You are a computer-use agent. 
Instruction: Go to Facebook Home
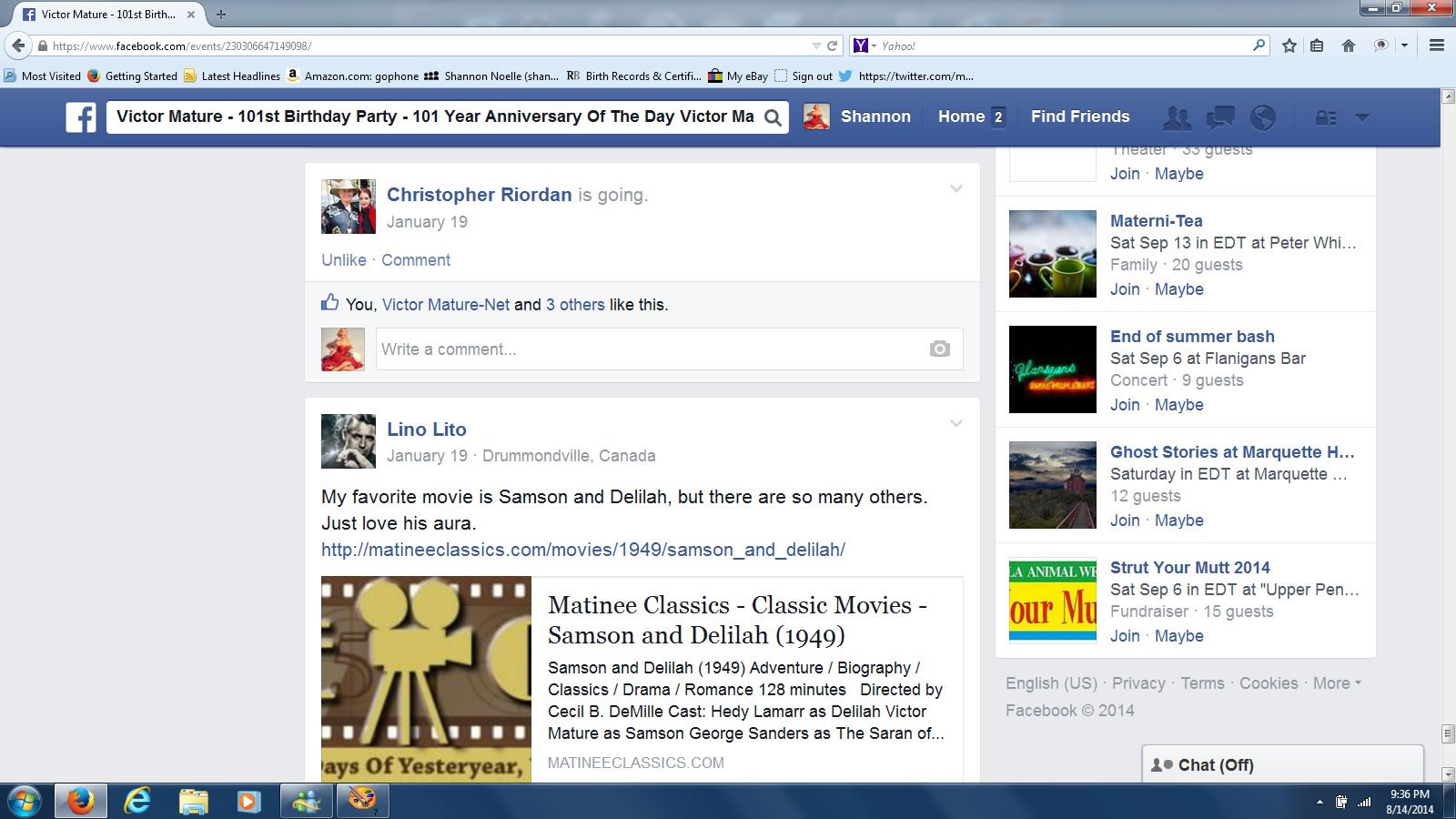[962, 116]
